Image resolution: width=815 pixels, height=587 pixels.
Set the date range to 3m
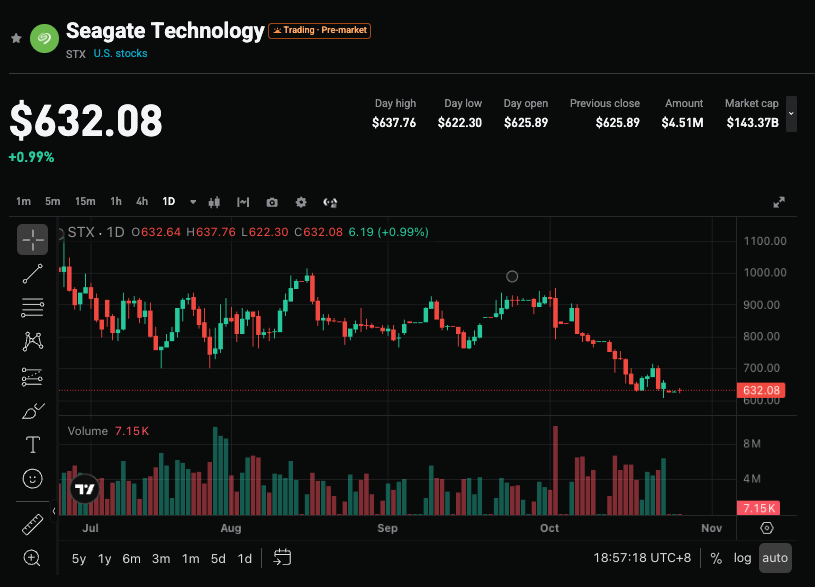[x=161, y=559]
